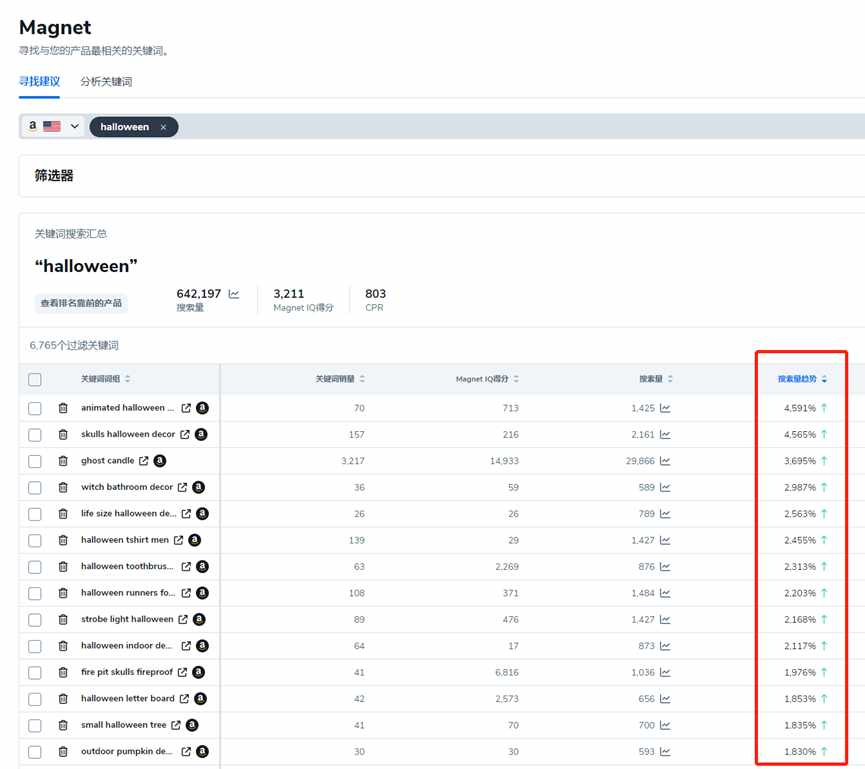The image size is (865, 769).
Task: Remove the halloween search tag
Action: pos(163,127)
